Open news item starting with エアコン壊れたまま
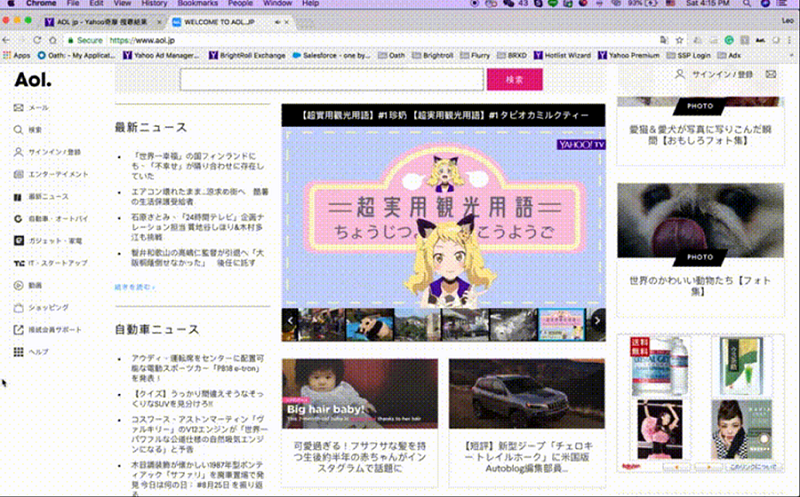Image resolution: width=800 pixels, height=497 pixels. coord(199,196)
